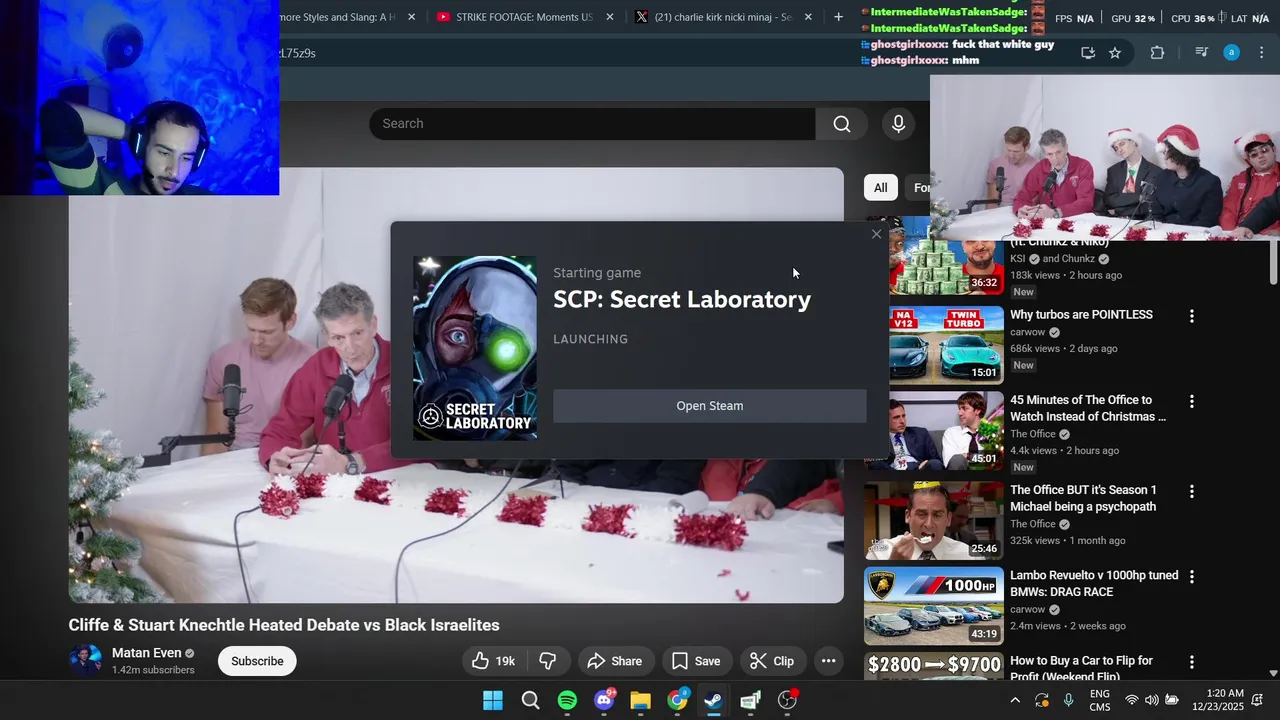Open Chrome extensions puzzle icon

tap(1157, 53)
